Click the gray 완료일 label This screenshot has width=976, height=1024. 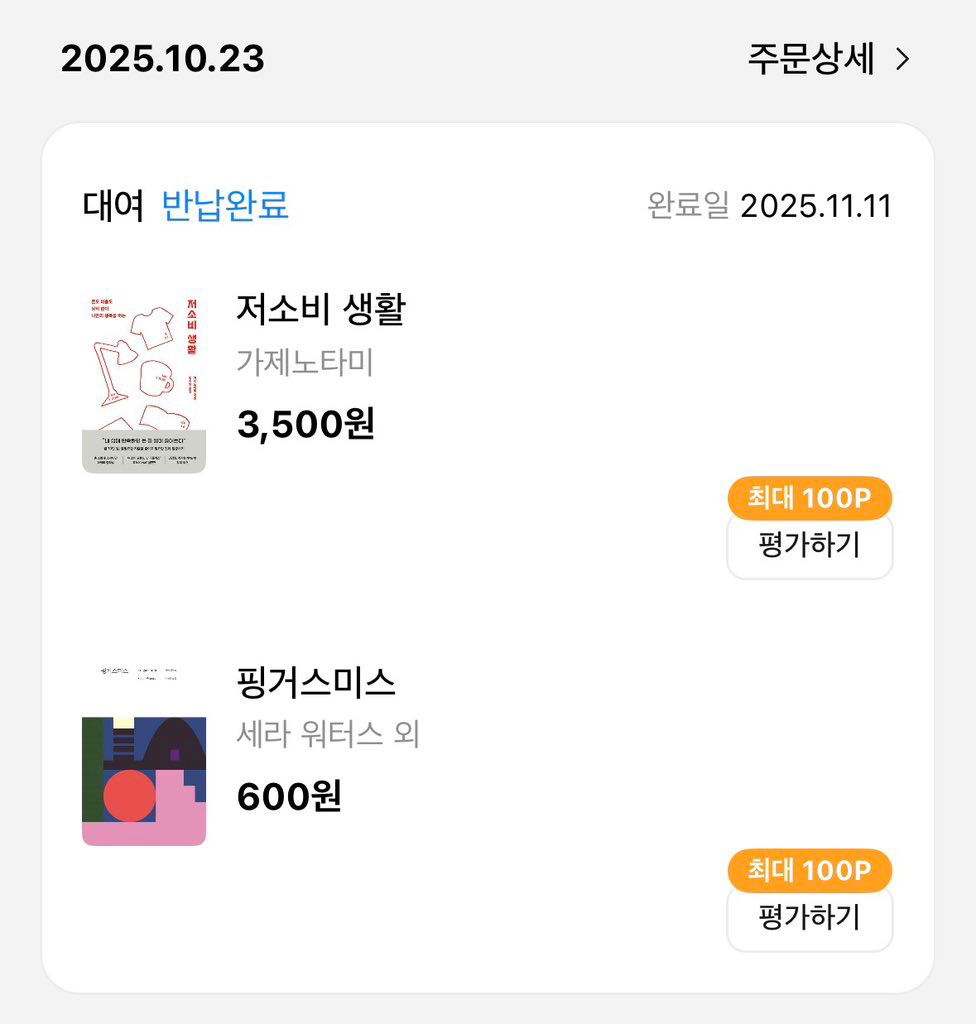click(688, 206)
